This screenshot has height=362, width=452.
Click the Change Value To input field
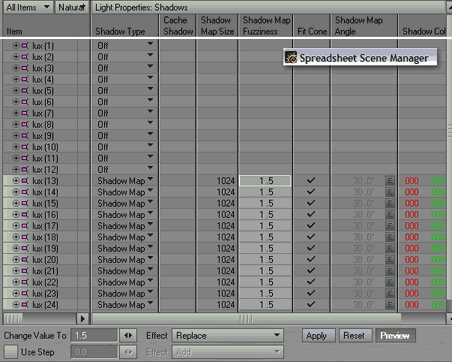(94, 335)
